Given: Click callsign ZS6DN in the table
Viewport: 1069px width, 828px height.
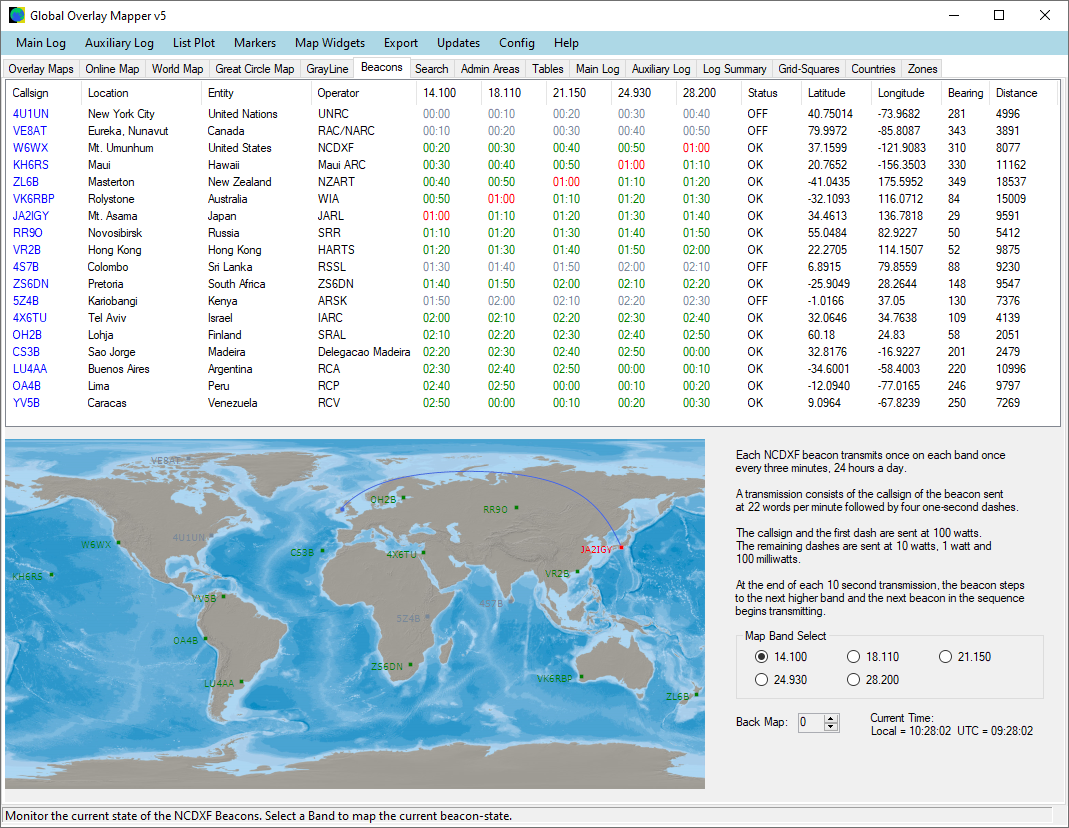Looking at the screenshot, I should (x=31, y=284).
